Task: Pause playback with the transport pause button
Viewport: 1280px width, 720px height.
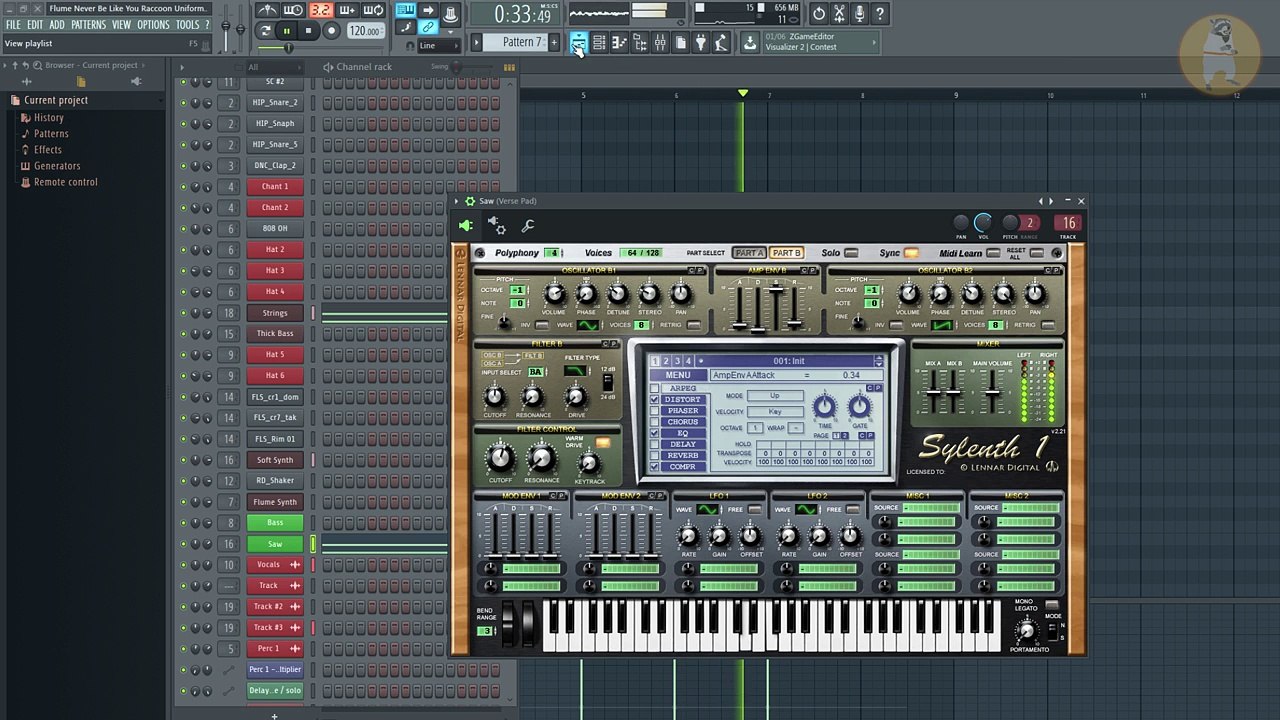Action: click(x=287, y=31)
